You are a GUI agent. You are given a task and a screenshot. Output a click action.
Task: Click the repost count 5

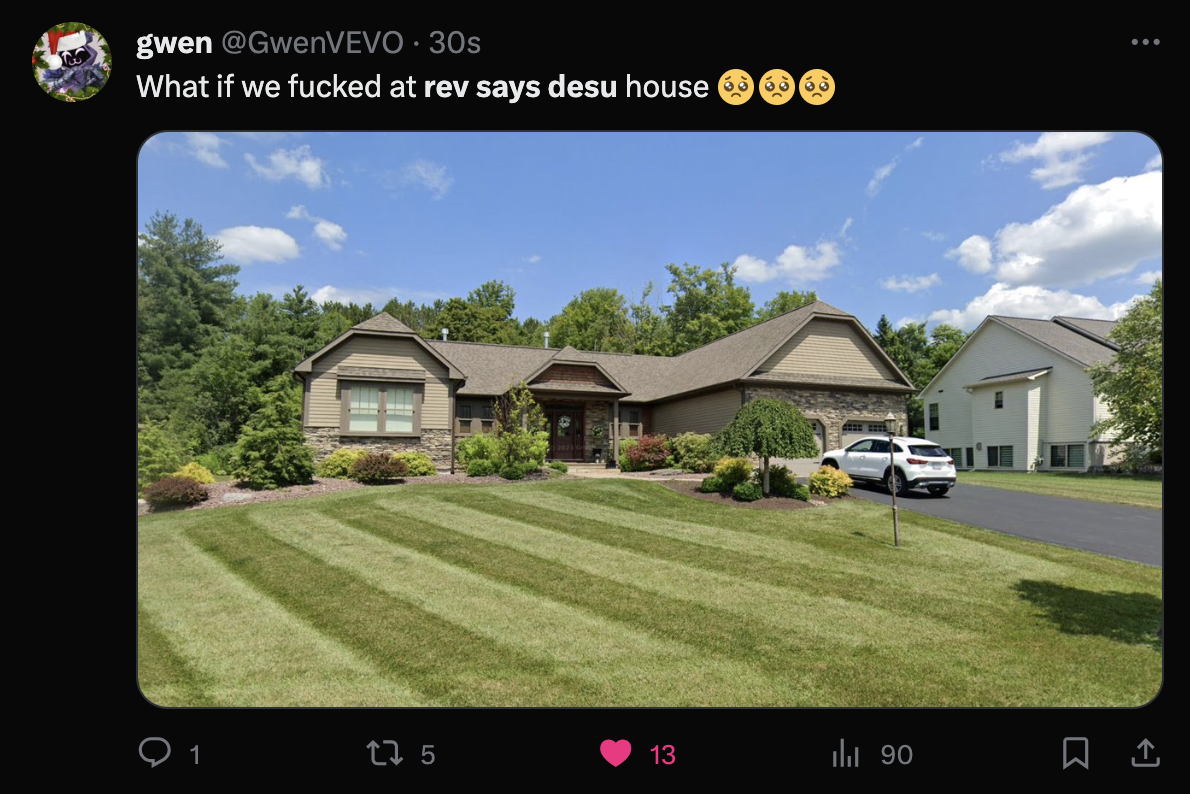tap(428, 755)
